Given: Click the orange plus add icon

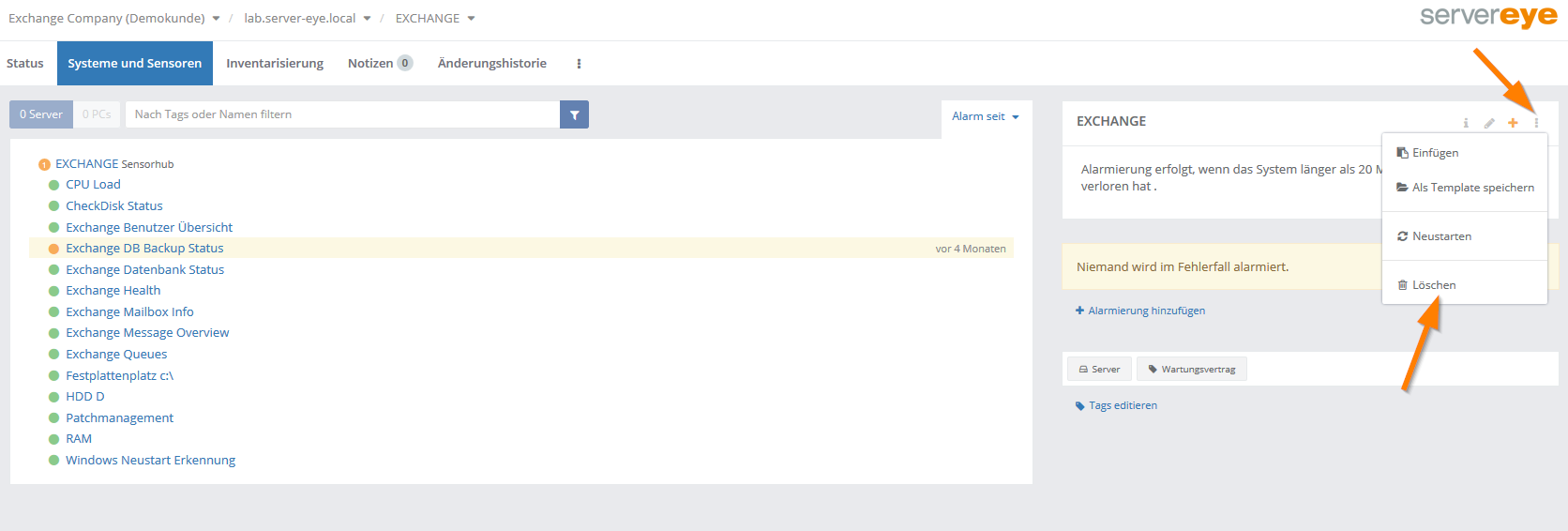Looking at the screenshot, I should 1513,123.
